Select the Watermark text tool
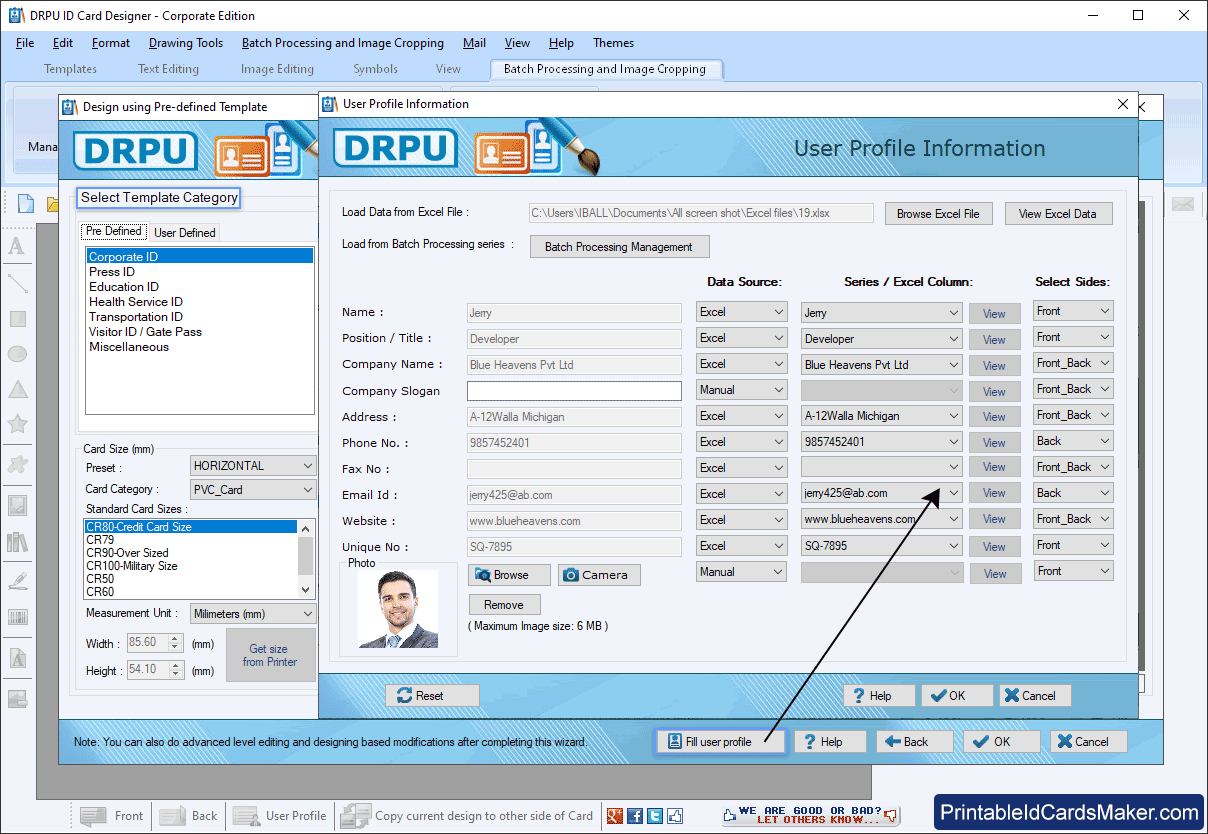1208x834 pixels. (17, 658)
